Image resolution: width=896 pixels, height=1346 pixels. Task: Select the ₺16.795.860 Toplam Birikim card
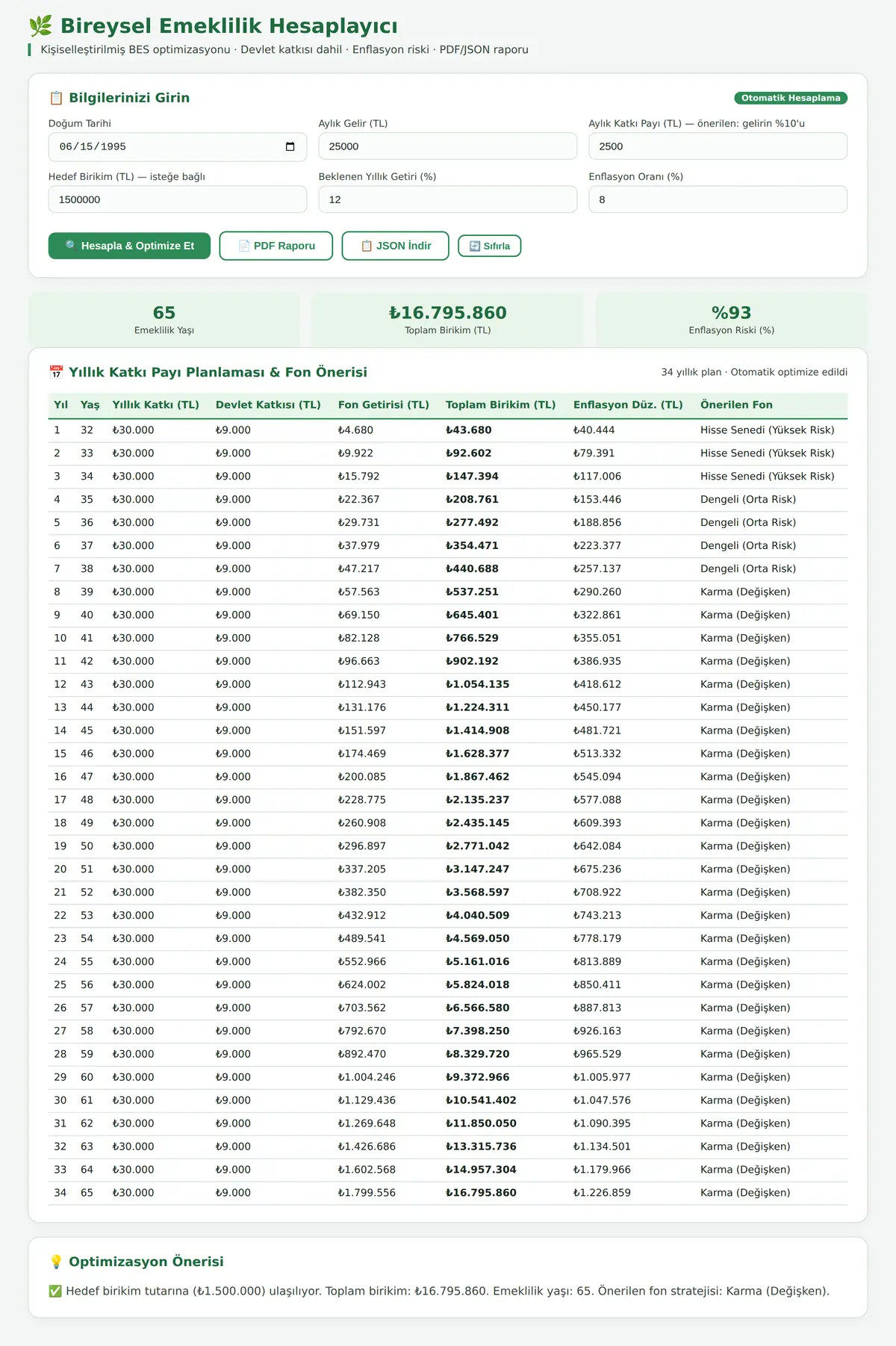click(x=448, y=319)
